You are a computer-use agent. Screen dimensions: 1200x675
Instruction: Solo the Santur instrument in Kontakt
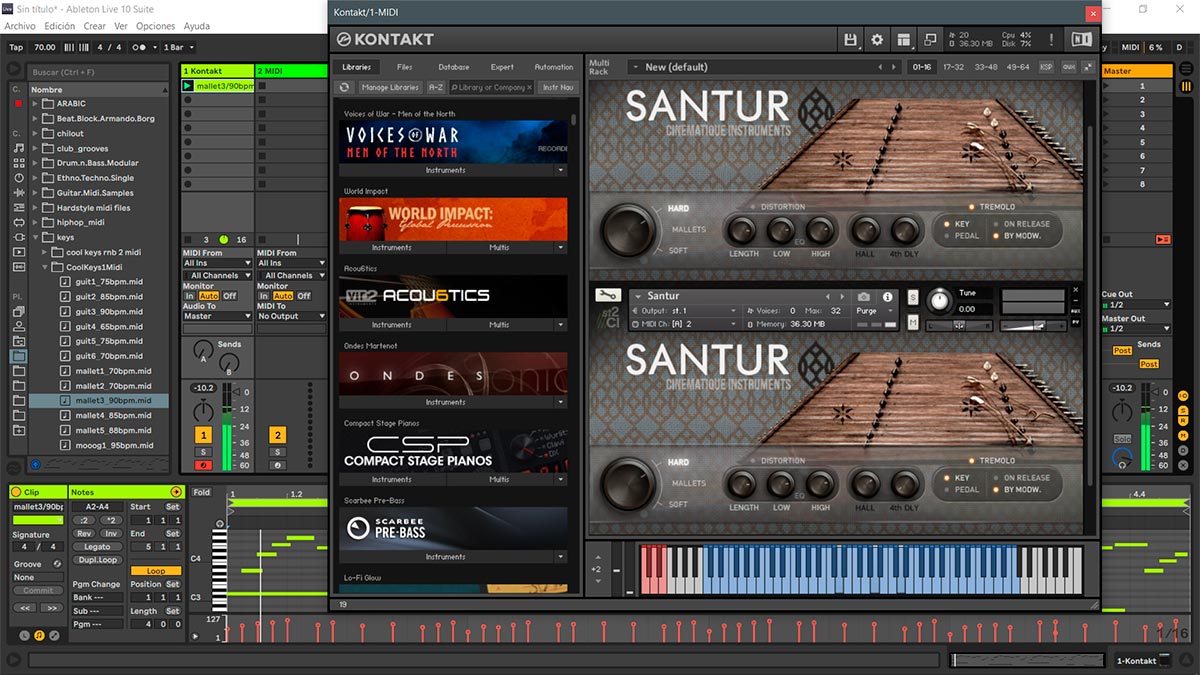(x=913, y=297)
